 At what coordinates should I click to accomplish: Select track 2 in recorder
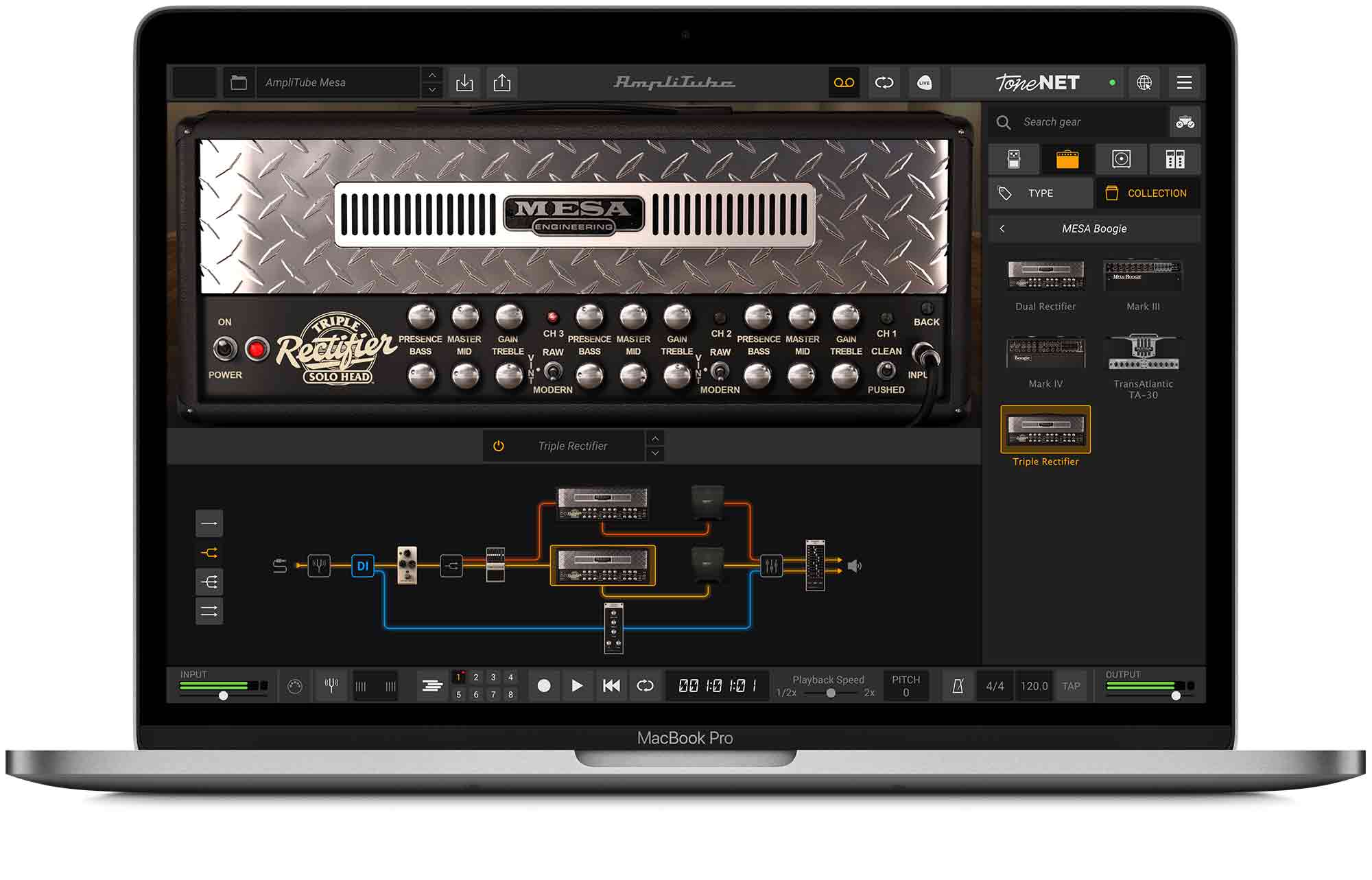(476, 677)
